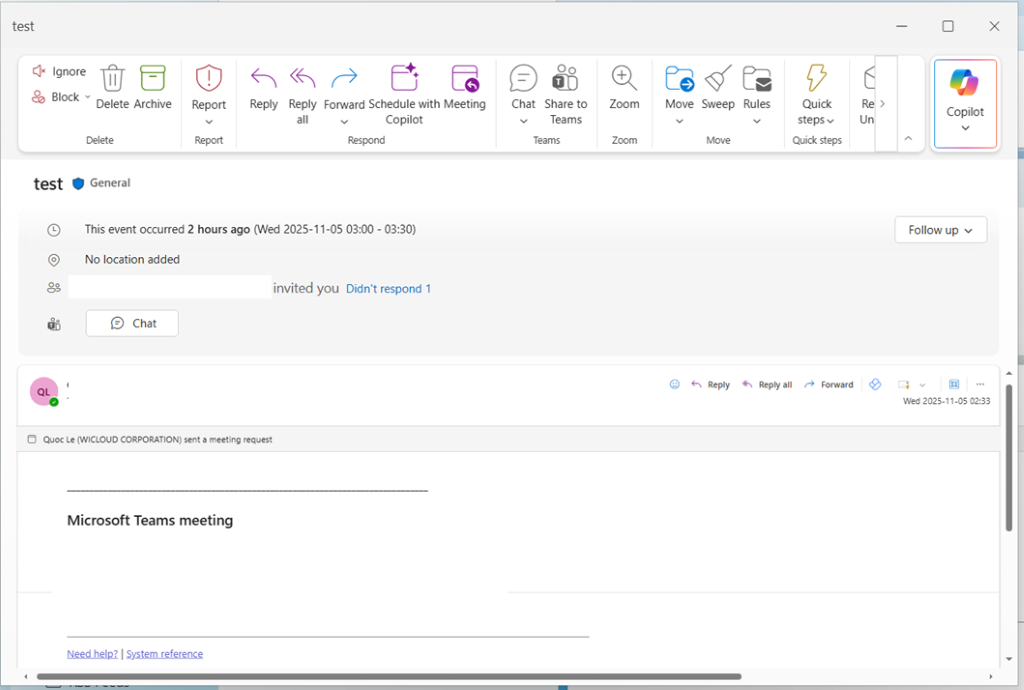The image size is (1024, 690).
Task: Click Reply in the message header
Action: [711, 384]
